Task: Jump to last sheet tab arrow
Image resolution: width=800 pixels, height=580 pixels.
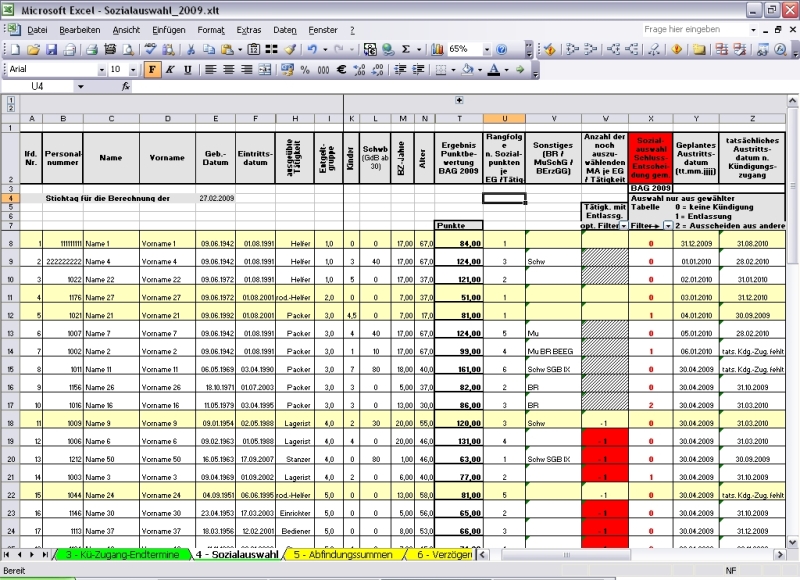Action: (45, 554)
